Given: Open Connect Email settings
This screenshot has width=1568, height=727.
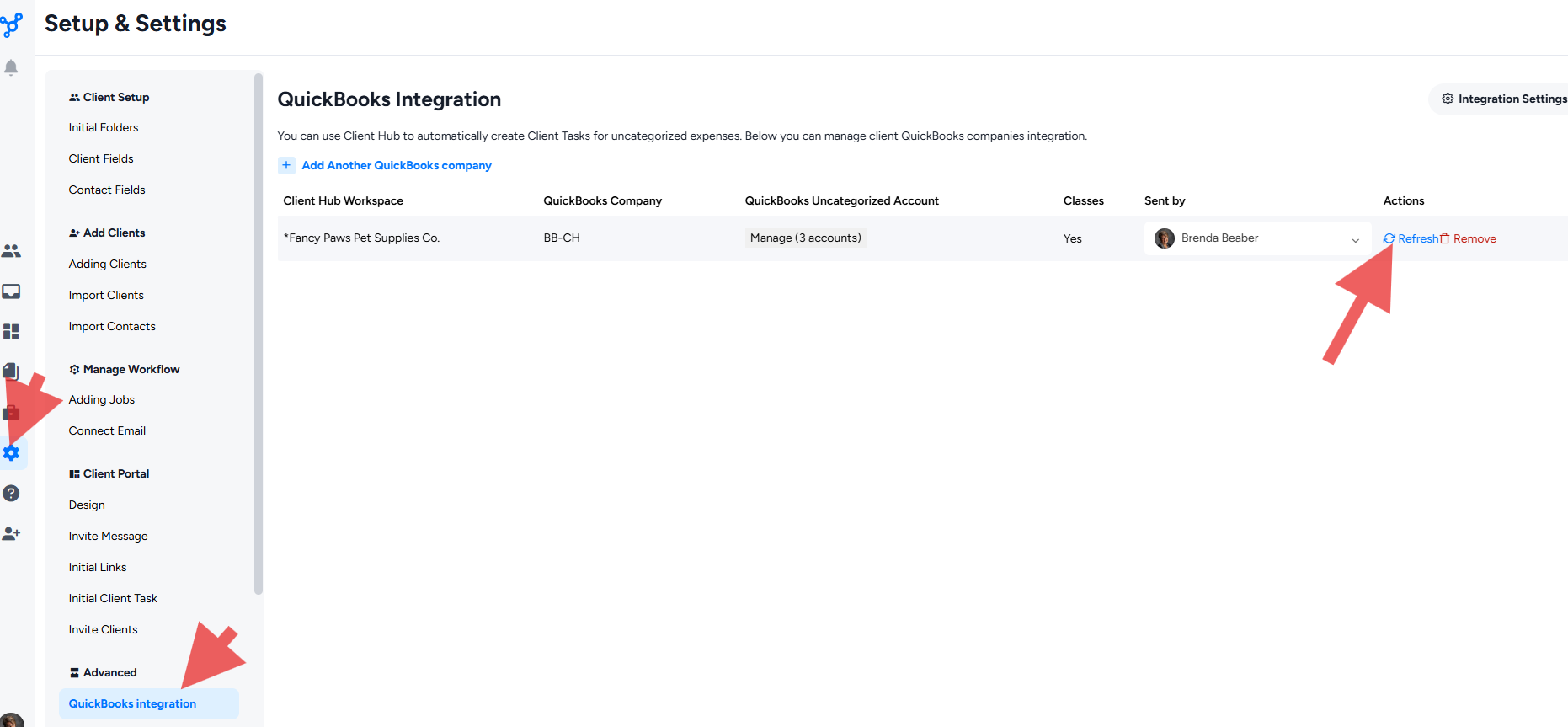Looking at the screenshot, I should (107, 430).
